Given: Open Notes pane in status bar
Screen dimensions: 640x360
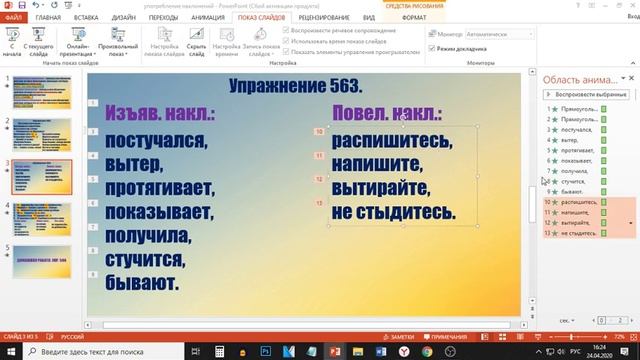Looking at the screenshot, I should click(398, 337).
